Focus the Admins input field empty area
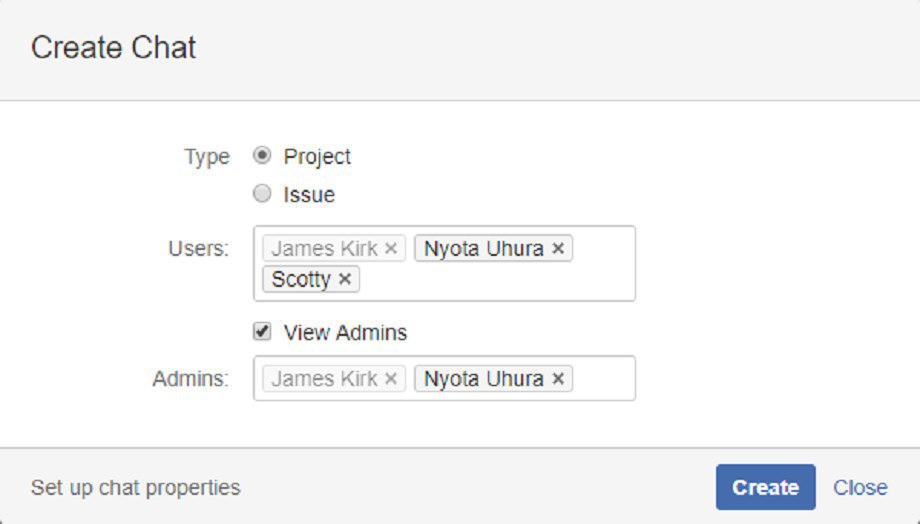The width and height of the screenshot is (920, 524). [603, 378]
